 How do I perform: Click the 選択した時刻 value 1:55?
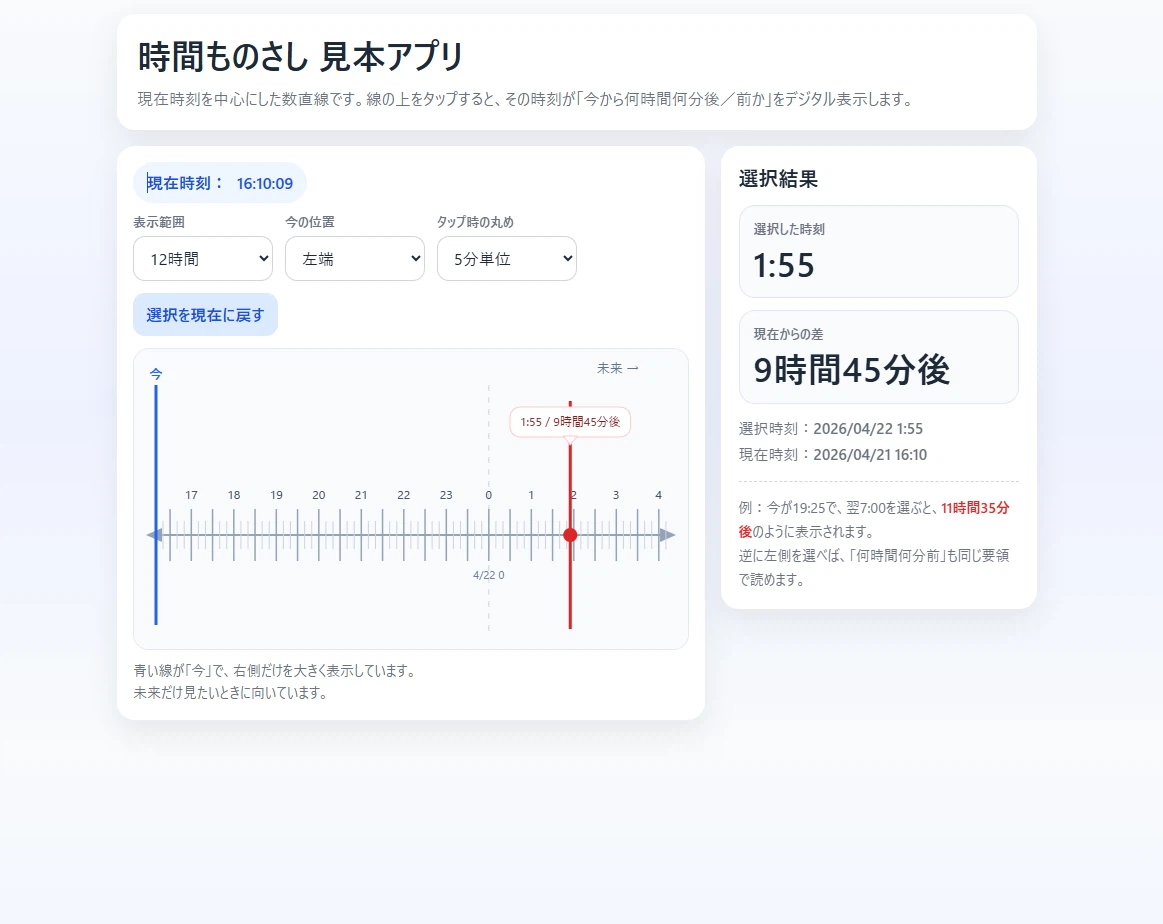784,265
